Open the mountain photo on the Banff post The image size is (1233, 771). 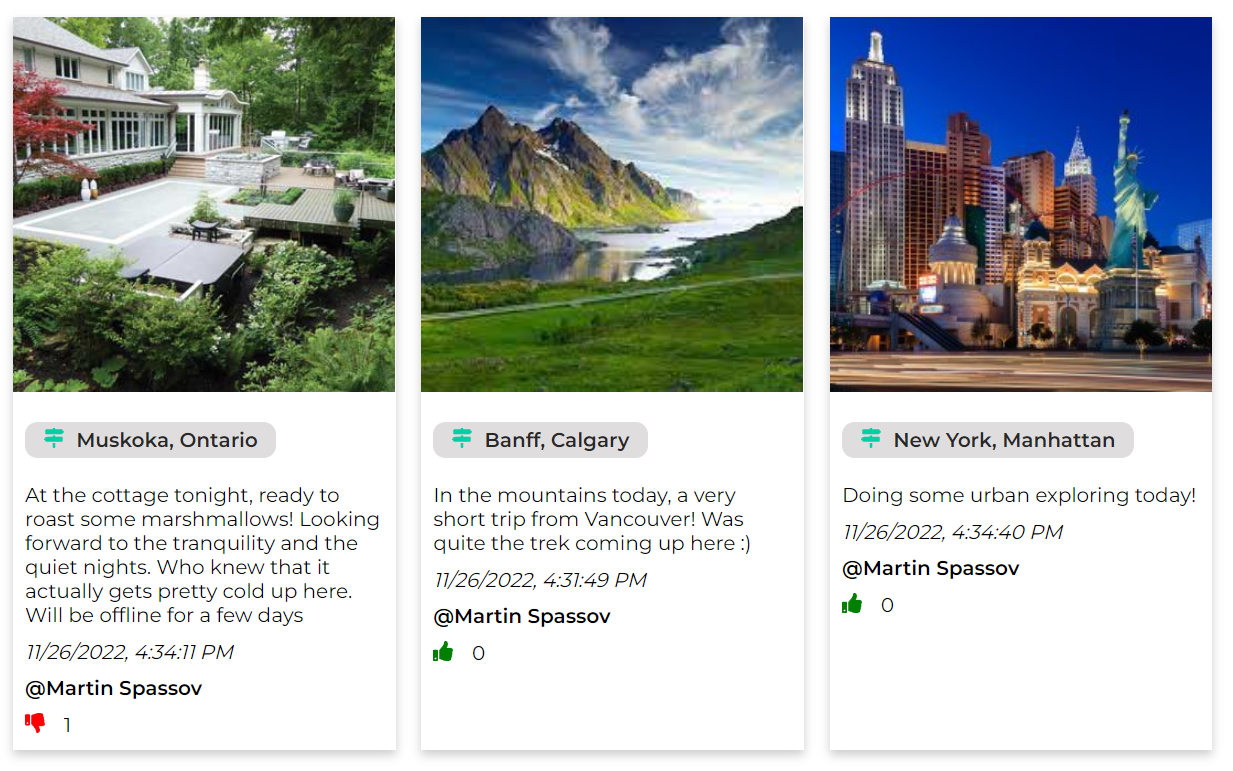pyautogui.click(x=612, y=203)
